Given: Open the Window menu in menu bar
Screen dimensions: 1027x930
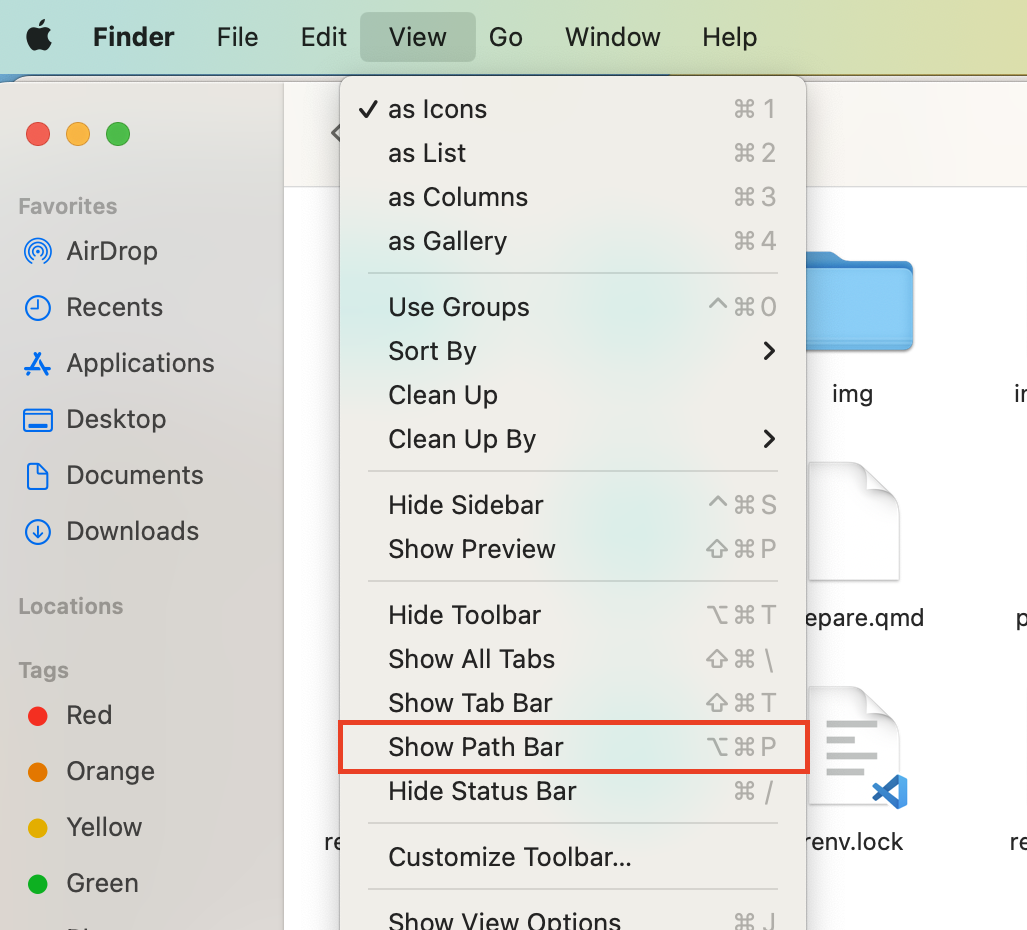Looking at the screenshot, I should [612, 37].
